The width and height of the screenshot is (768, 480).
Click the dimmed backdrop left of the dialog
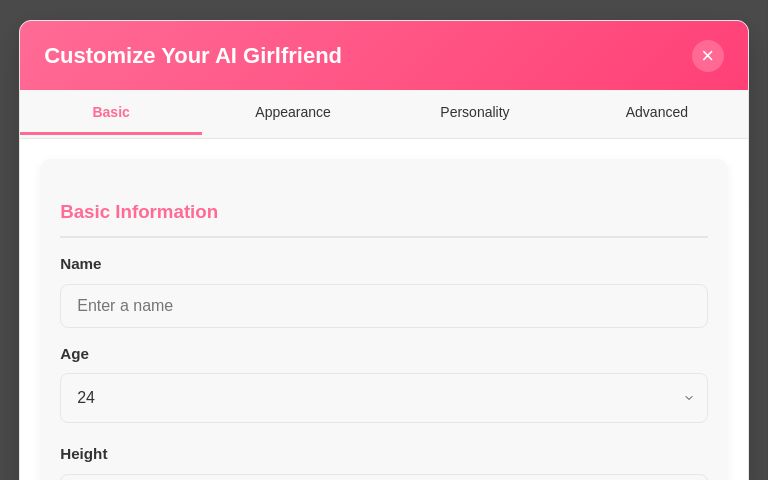pyautogui.click(x=9, y=250)
